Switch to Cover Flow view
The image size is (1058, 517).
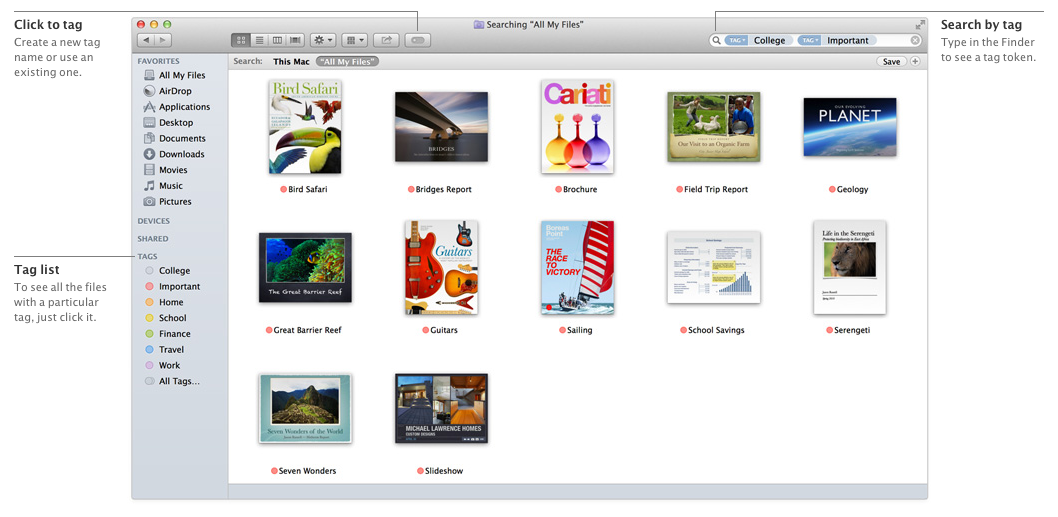296,40
